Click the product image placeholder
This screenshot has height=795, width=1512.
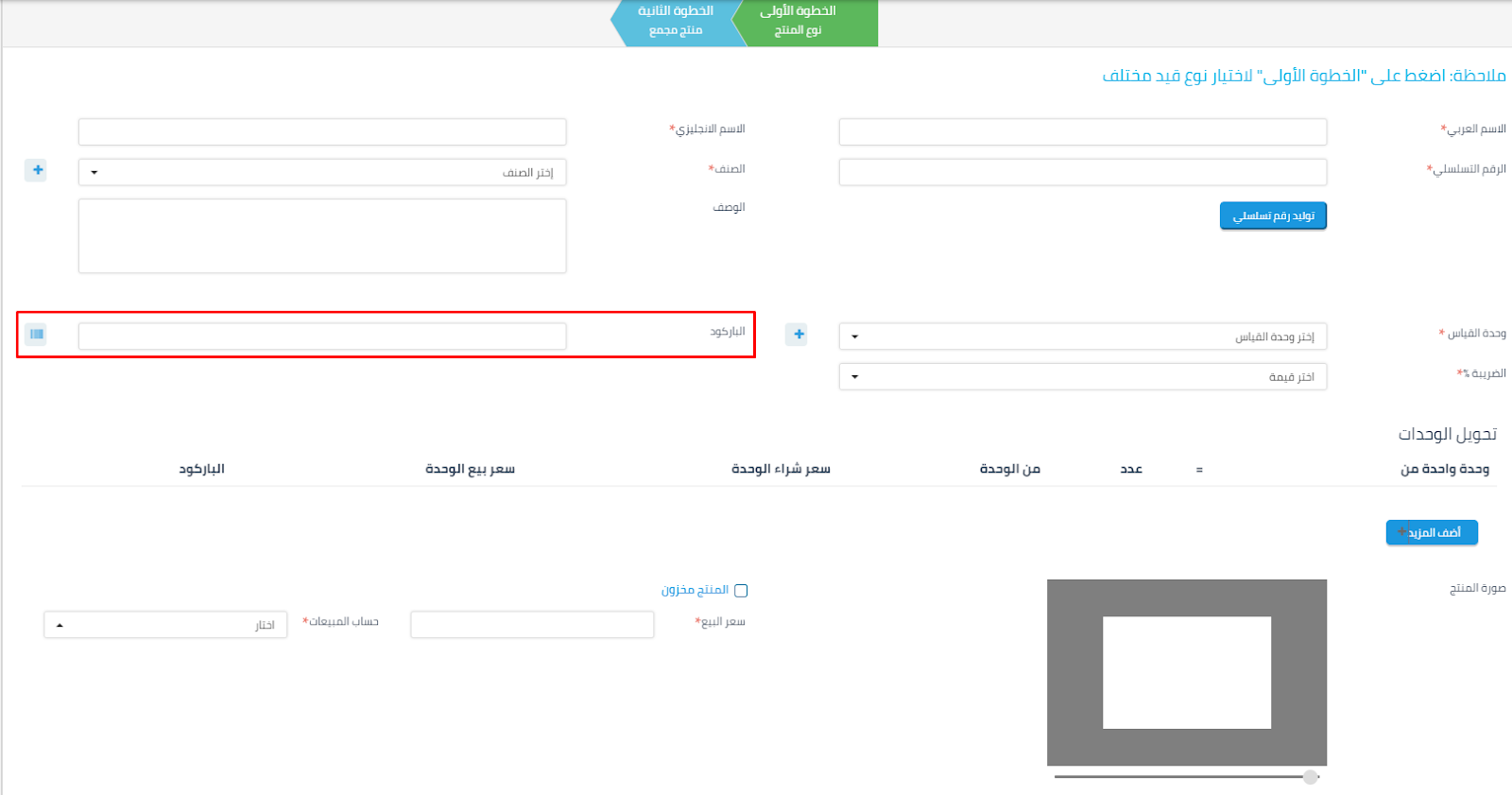[x=1186, y=672]
